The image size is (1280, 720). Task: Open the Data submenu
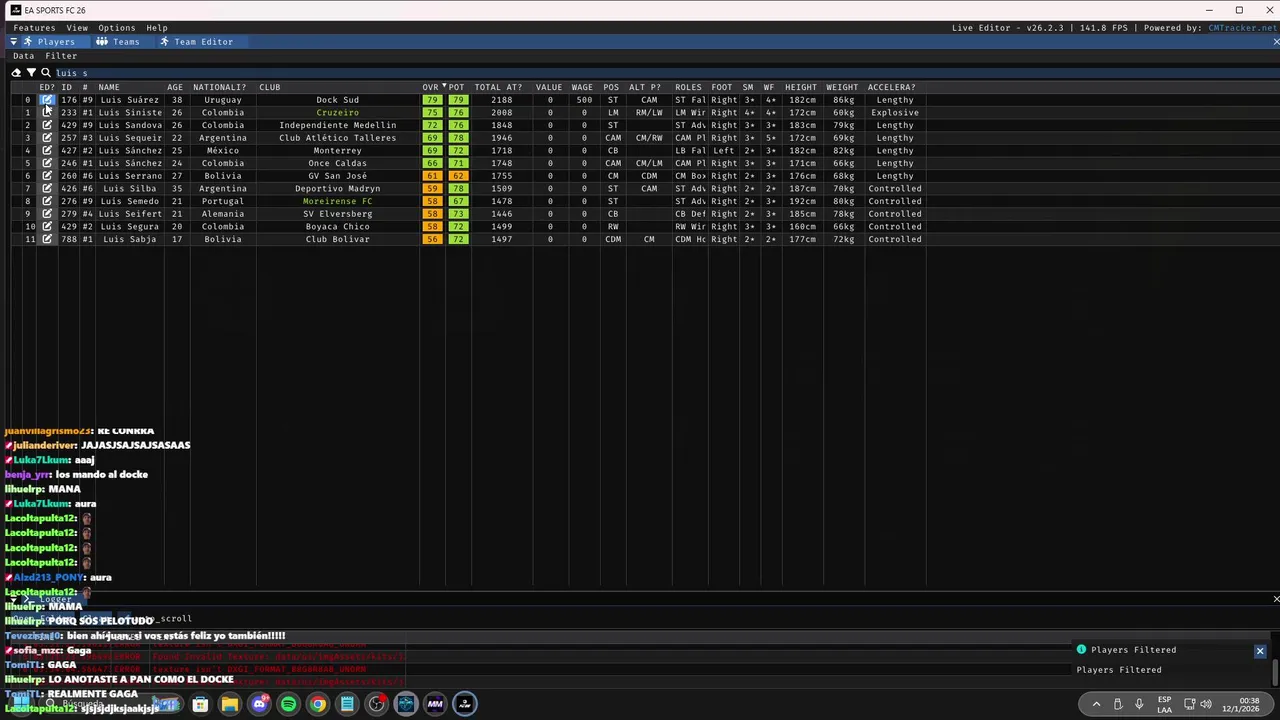[23, 56]
